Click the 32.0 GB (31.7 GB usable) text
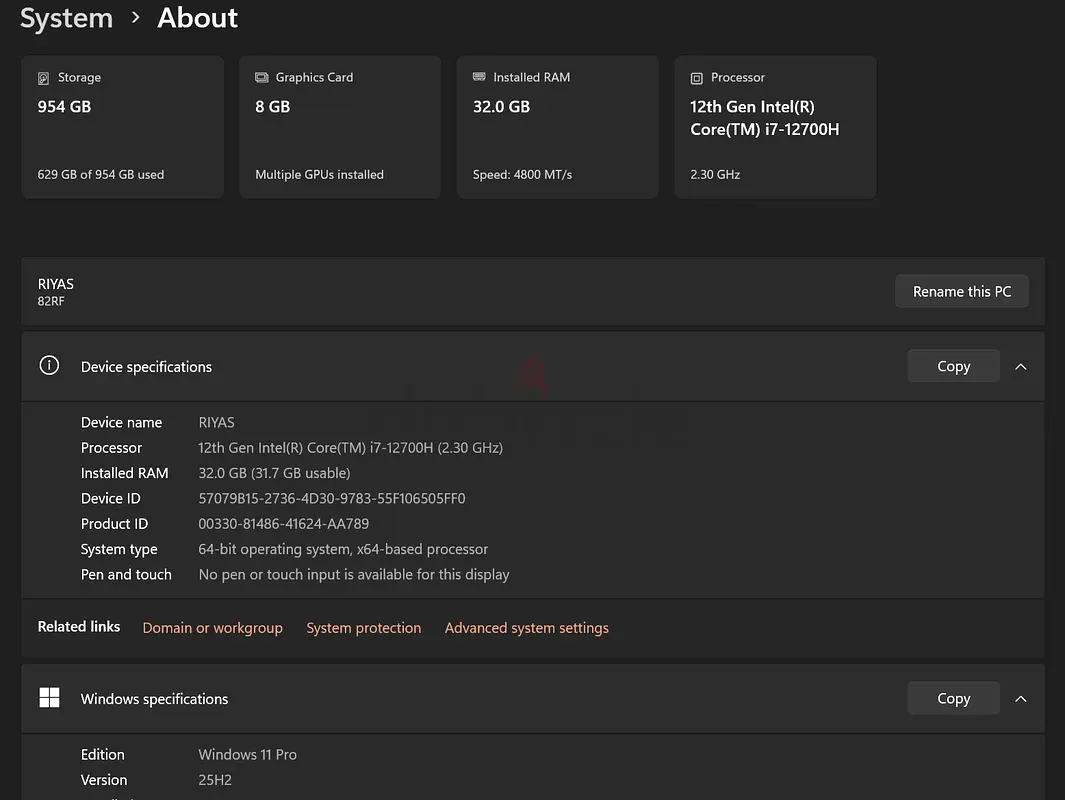Screen dimensions: 1065x800 274,473
